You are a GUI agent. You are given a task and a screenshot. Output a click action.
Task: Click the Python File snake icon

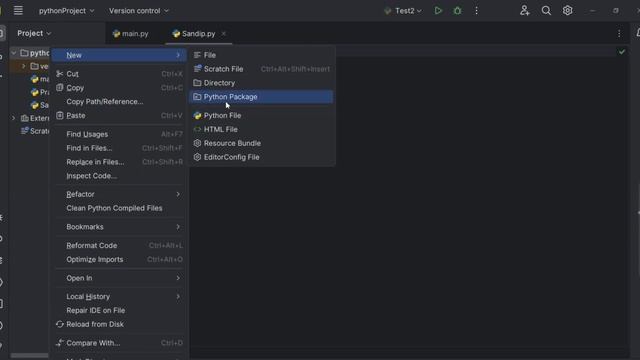click(x=197, y=116)
